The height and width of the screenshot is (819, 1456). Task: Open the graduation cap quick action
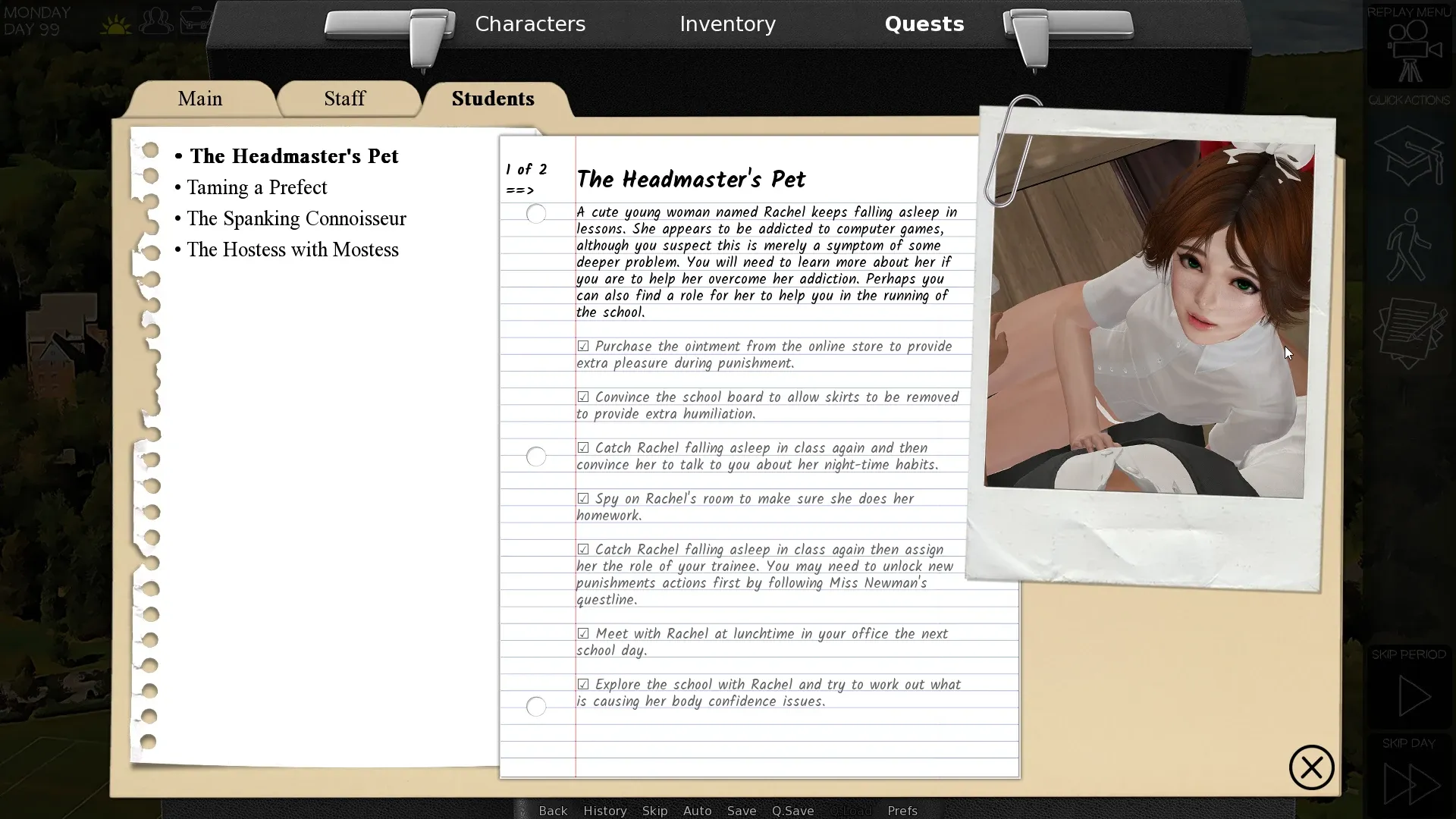[x=1409, y=156]
